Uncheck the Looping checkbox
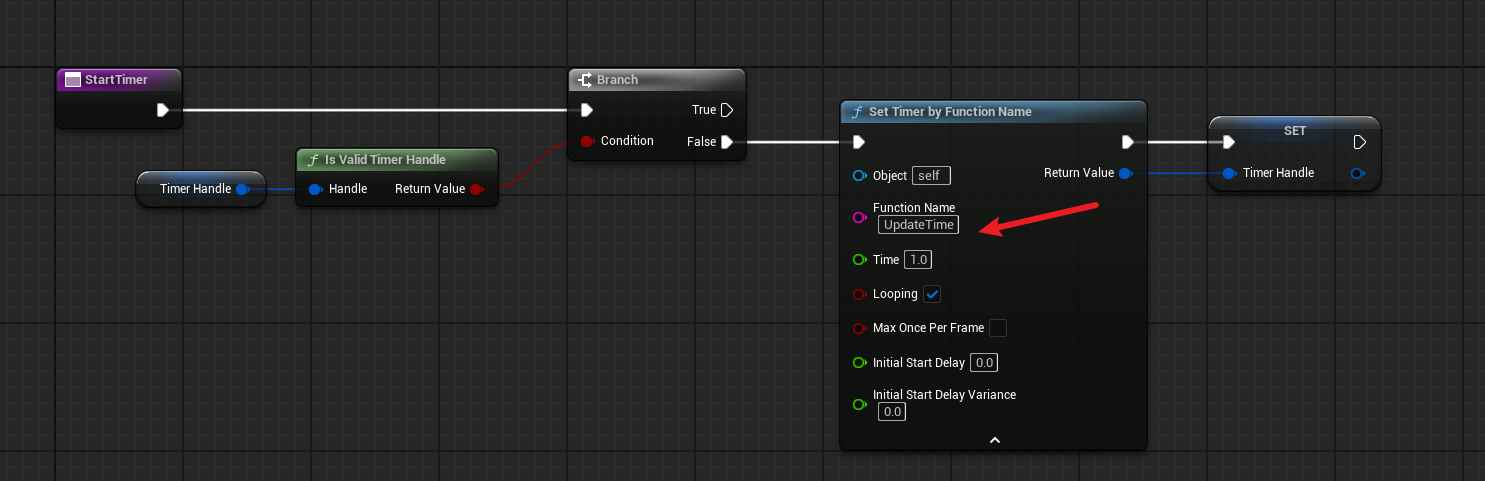The height and width of the screenshot is (481, 1485). point(932,294)
